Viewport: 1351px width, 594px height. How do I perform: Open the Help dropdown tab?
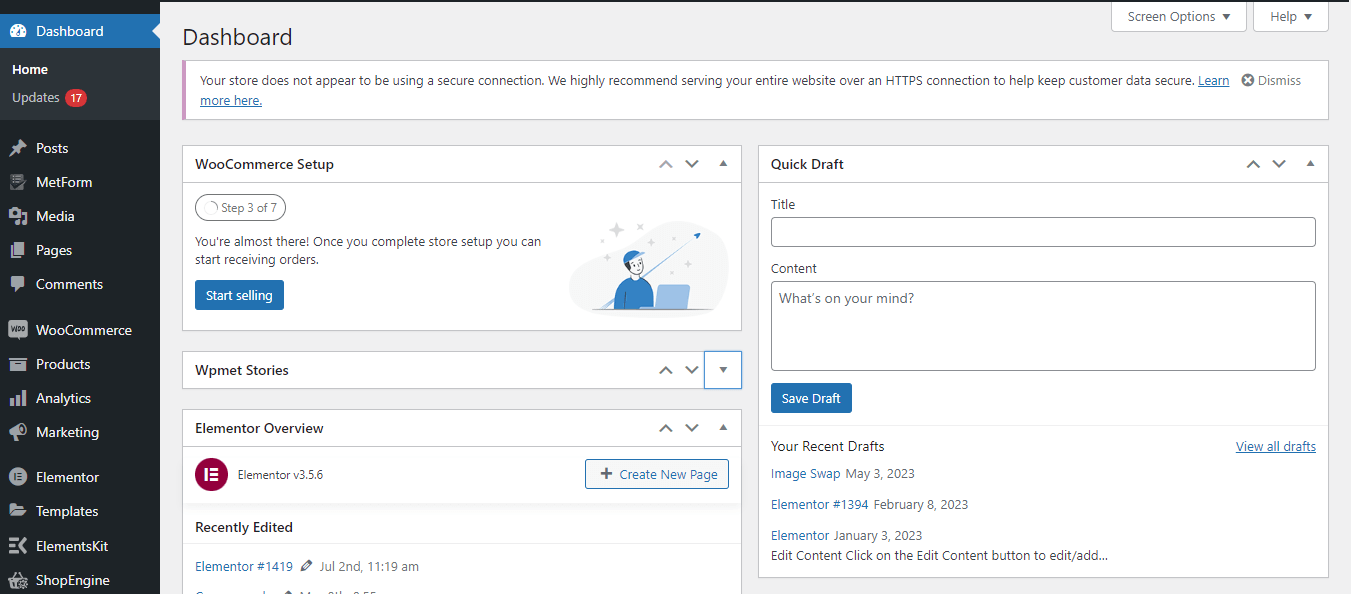(1291, 17)
